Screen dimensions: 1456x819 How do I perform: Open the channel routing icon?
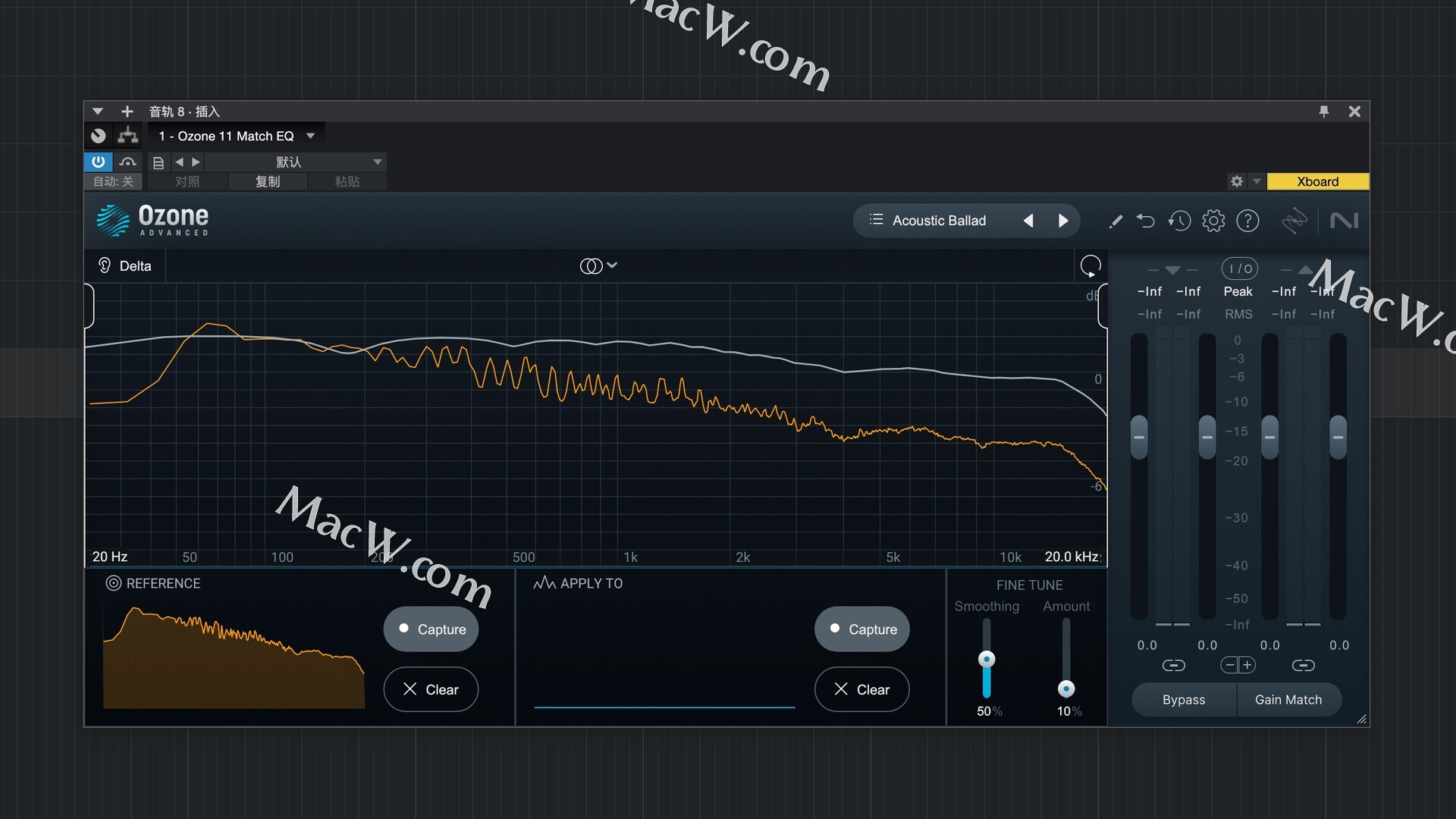(x=128, y=136)
